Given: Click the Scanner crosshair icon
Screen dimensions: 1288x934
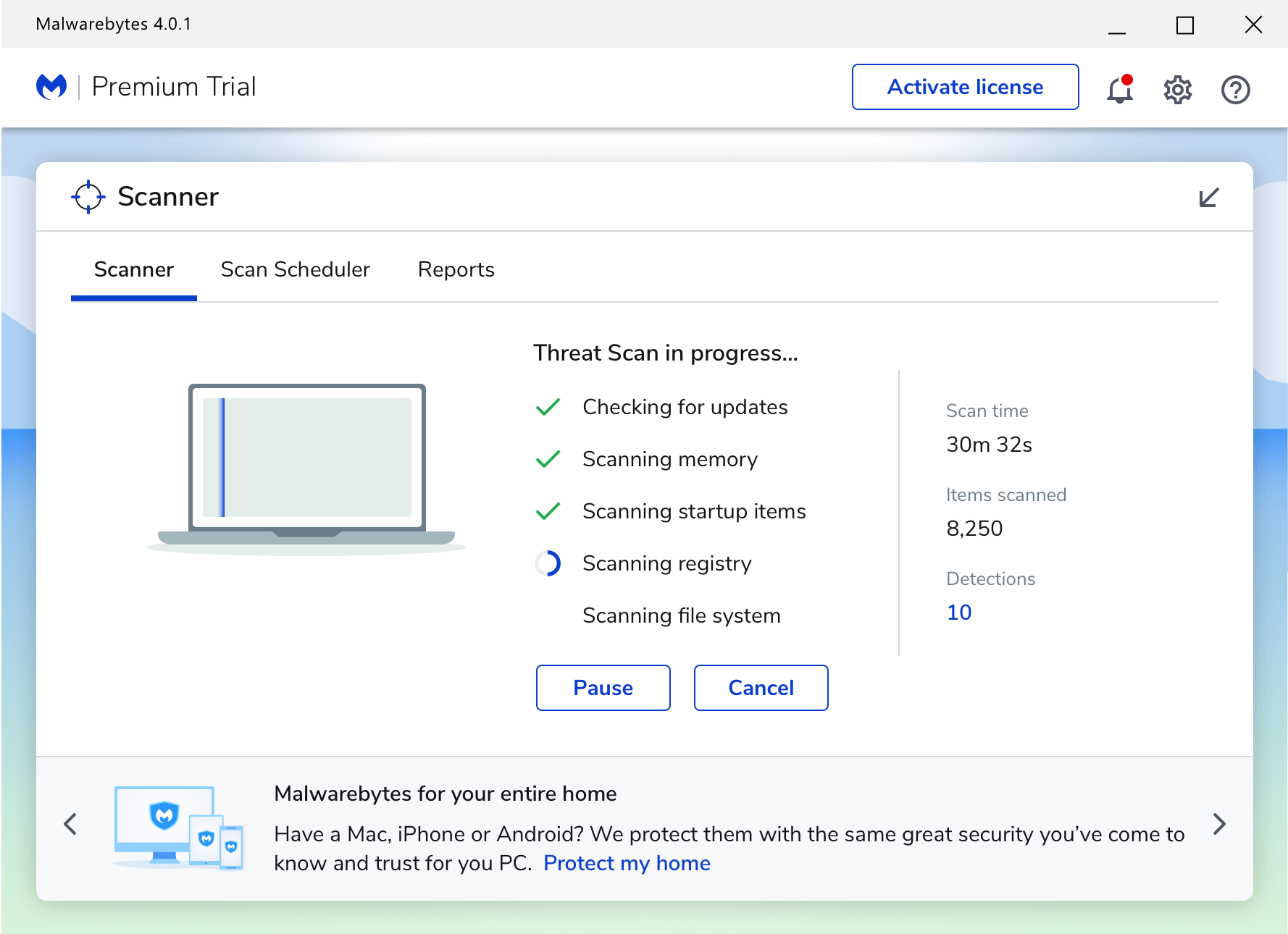Looking at the screenshot, I should 88,197.
